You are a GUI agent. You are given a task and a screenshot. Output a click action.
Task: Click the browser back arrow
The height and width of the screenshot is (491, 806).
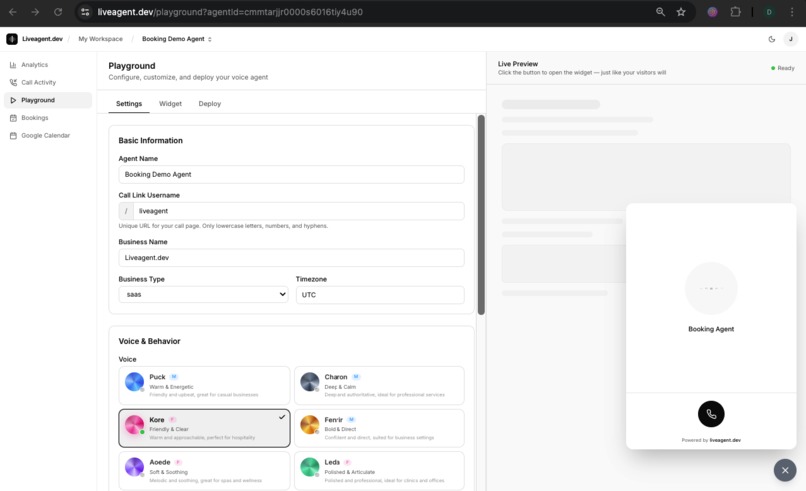[x=12, y=12]
